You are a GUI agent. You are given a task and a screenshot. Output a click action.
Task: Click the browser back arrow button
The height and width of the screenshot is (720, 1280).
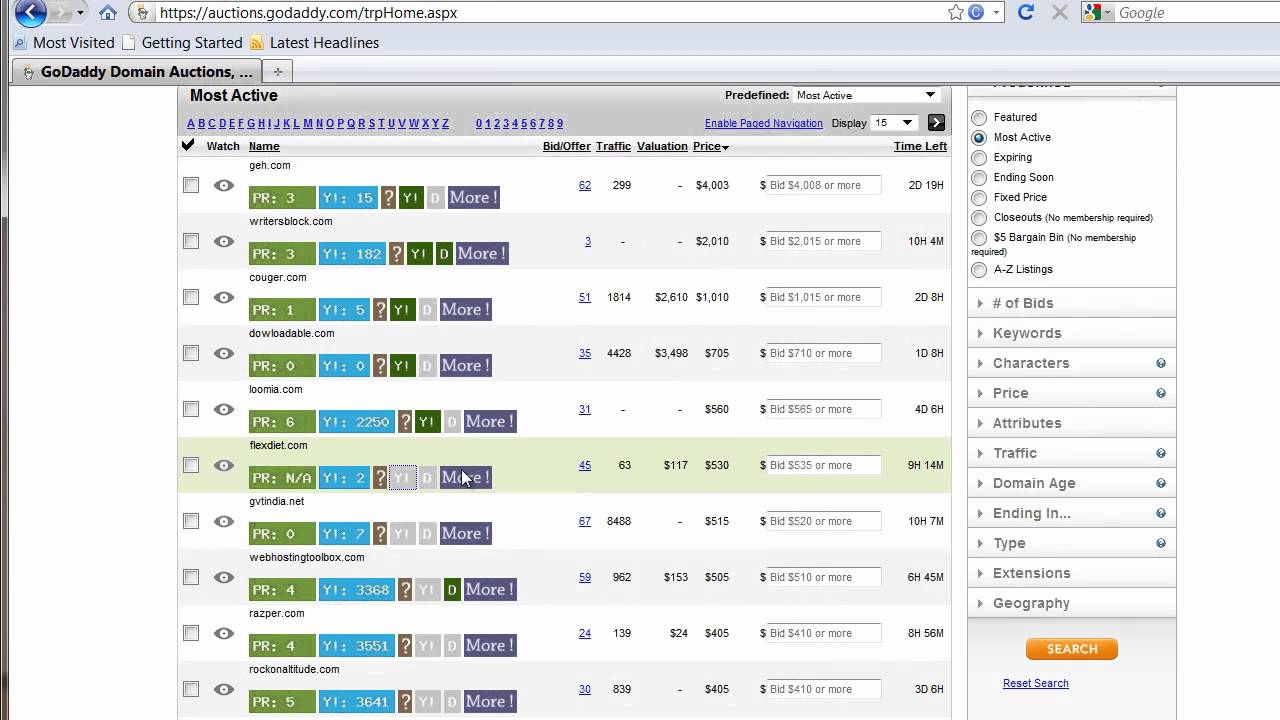(29, 13)
